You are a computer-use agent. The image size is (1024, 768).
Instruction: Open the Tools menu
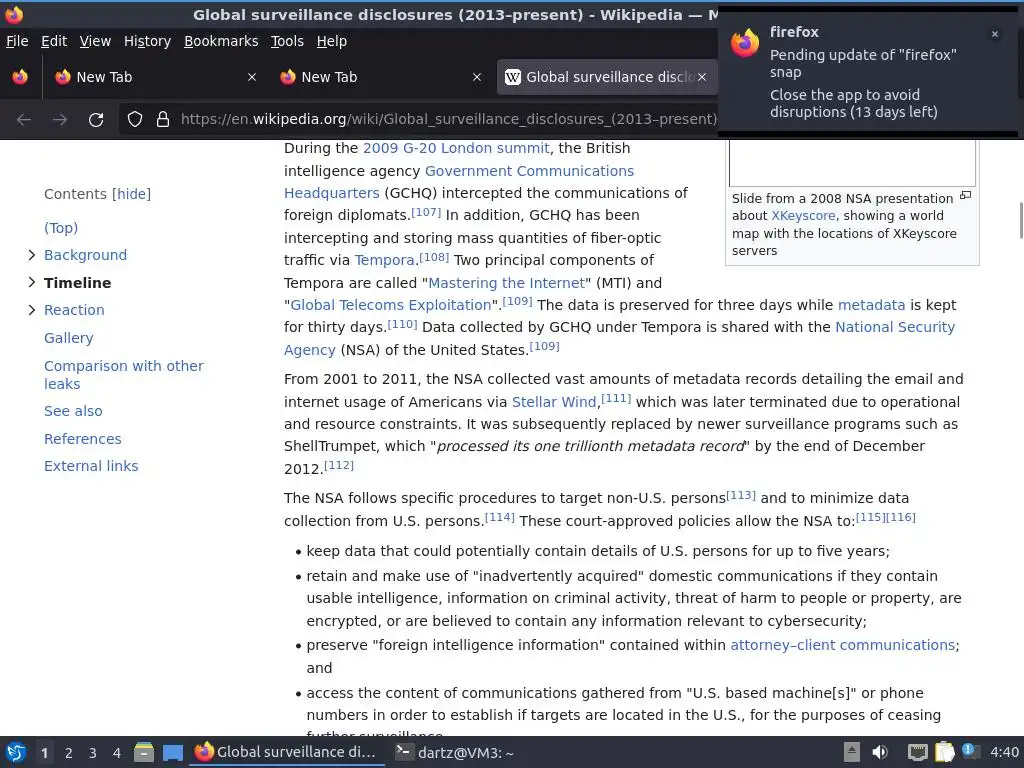point(287,41)
